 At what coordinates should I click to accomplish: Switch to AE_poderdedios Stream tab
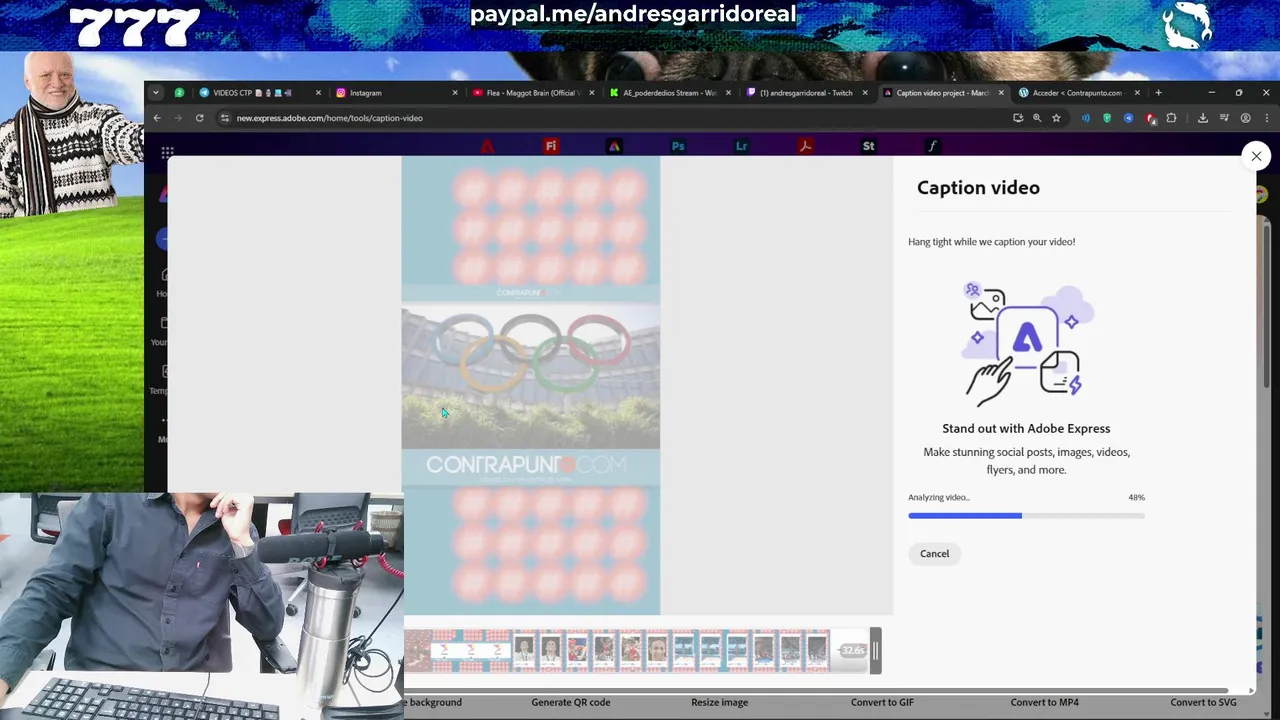[x=669, y=93]
